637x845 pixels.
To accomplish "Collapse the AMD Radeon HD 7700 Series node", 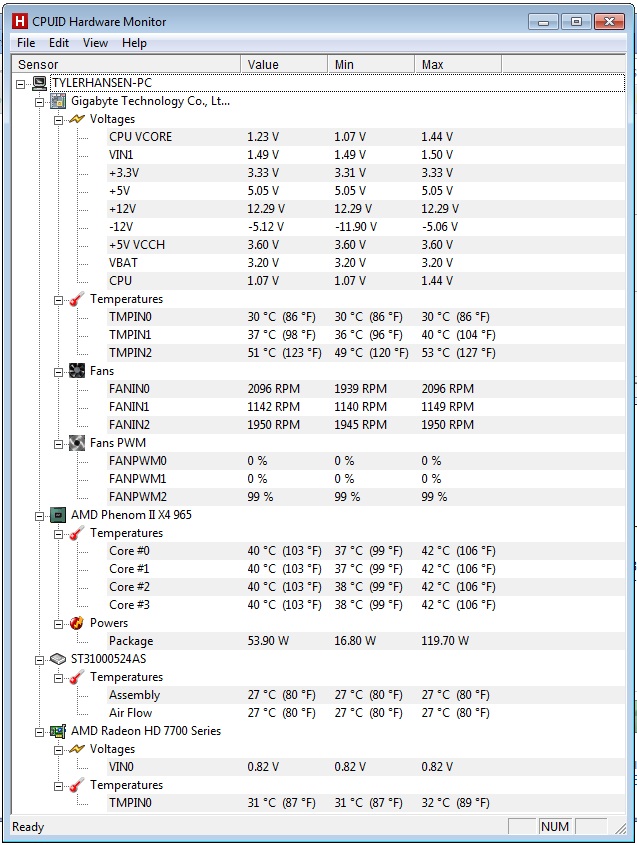I will (x=39, y=732).
